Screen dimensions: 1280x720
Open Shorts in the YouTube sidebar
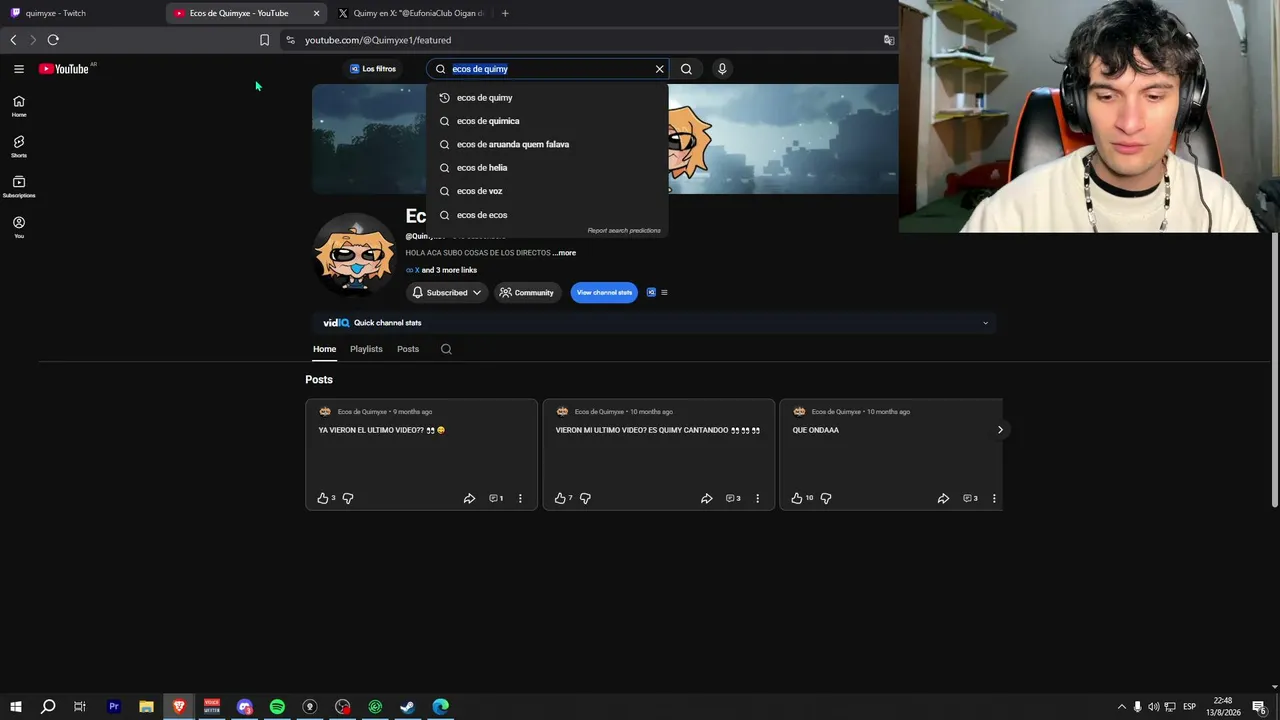click(19, 147)
